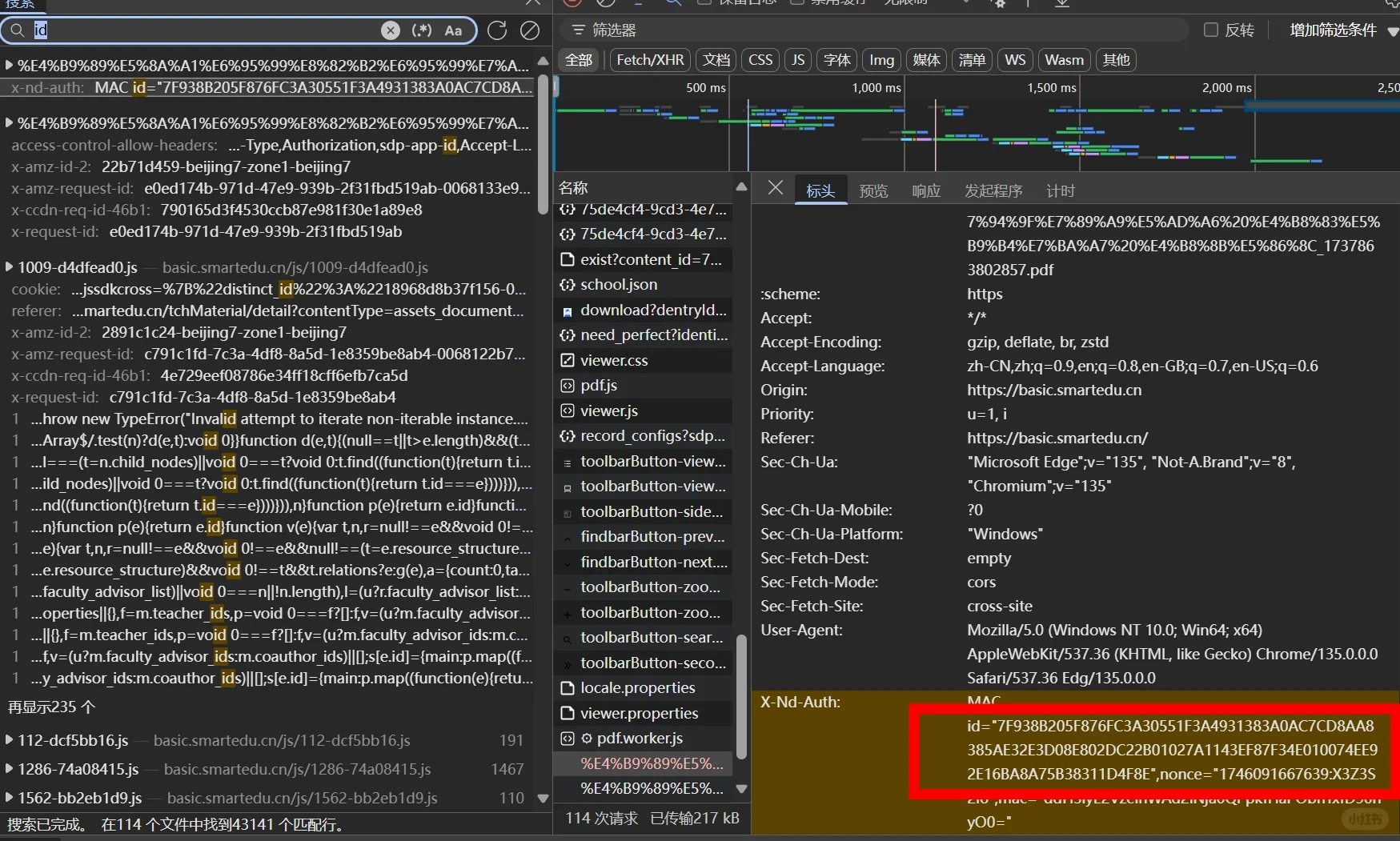This screenshot has height=841, width=1400.
Task: Expand 1562-bb2eb1d9.js search result
Action: click(9, 798)
